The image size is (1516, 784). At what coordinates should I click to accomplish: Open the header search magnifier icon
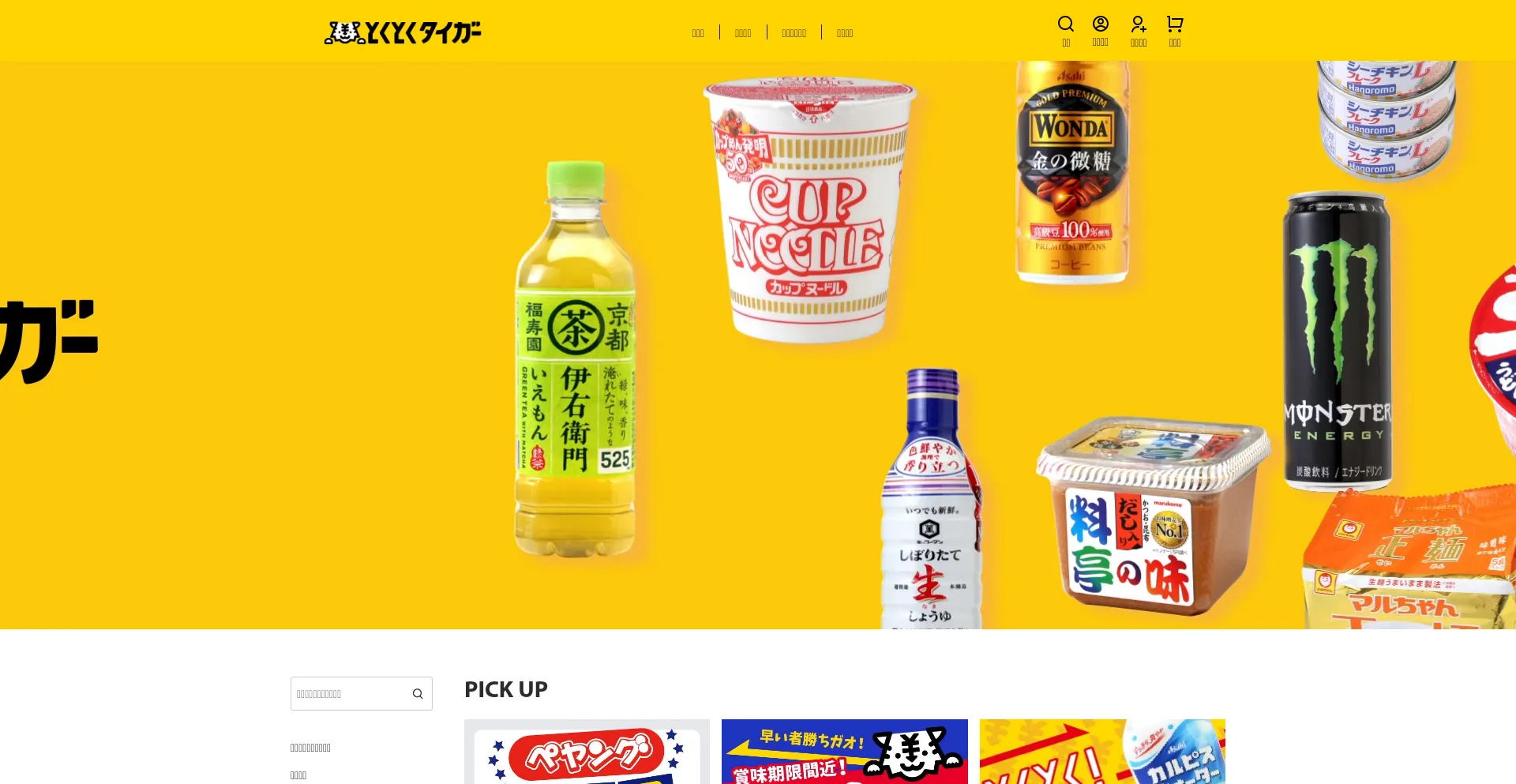(x=1066, y=24)
